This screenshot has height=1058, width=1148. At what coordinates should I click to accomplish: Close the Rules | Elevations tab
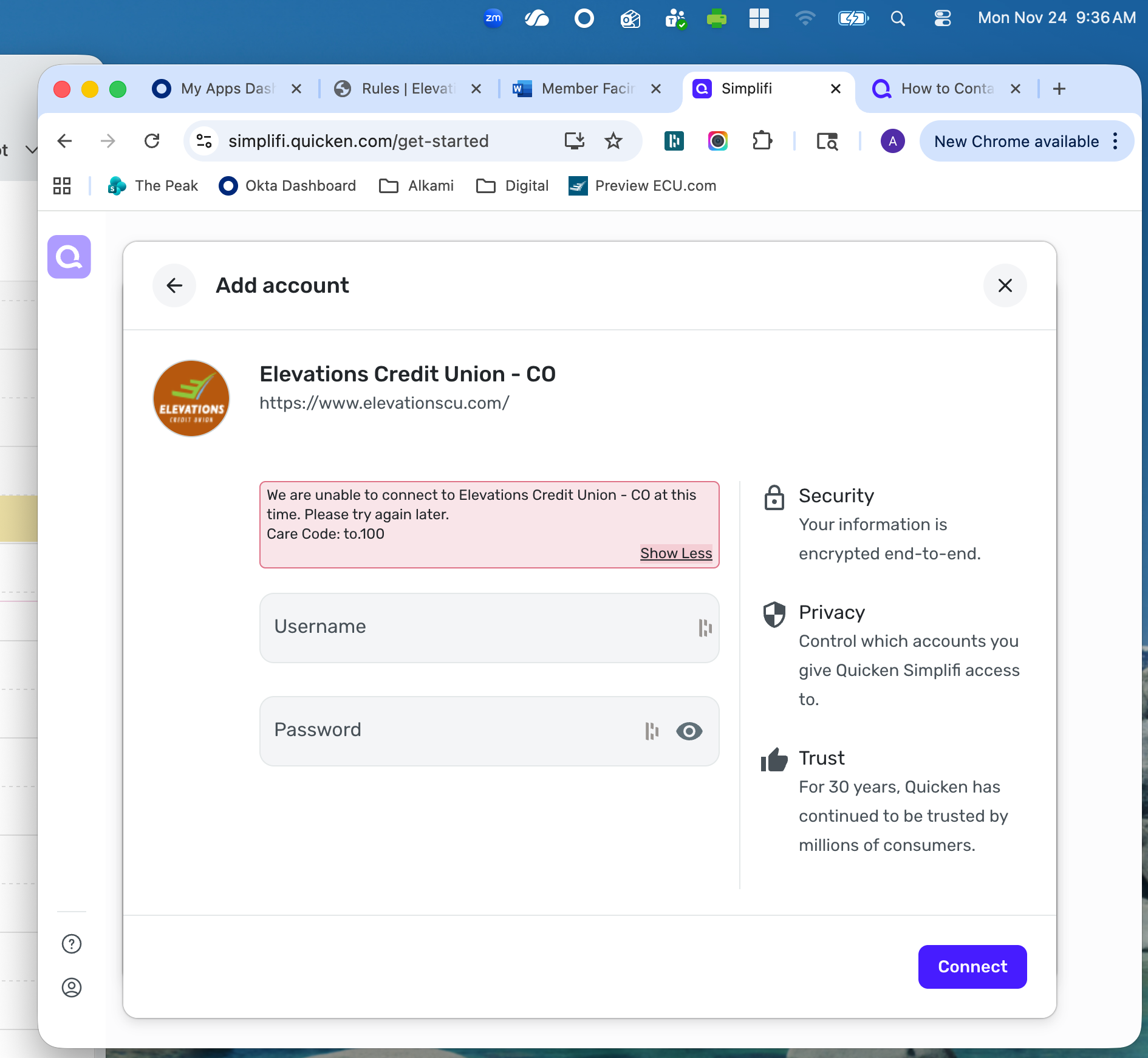pyautogui.click(x=476, y=89)
